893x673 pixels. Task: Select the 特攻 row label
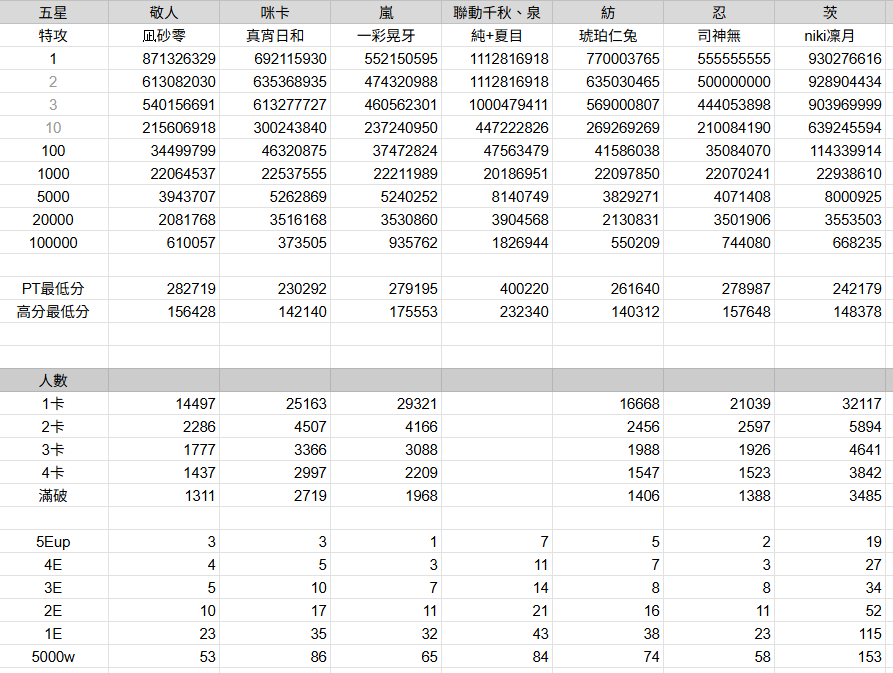[x=53, y=36]
